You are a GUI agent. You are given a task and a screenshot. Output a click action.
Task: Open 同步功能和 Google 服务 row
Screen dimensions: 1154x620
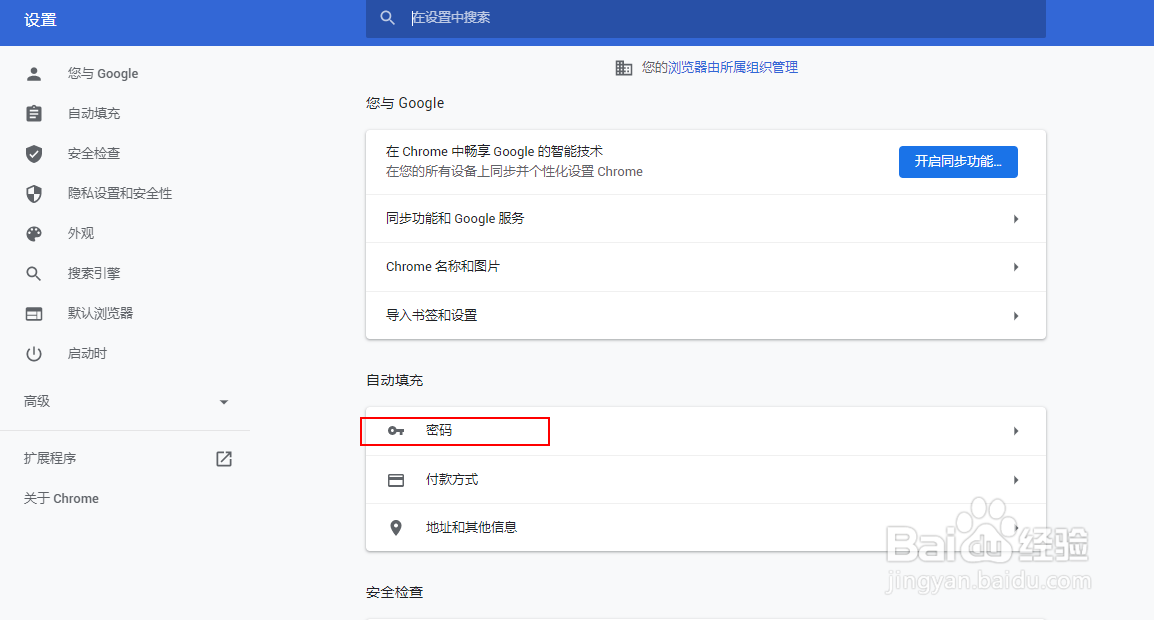pyautogui.click(x=706, y=219)
